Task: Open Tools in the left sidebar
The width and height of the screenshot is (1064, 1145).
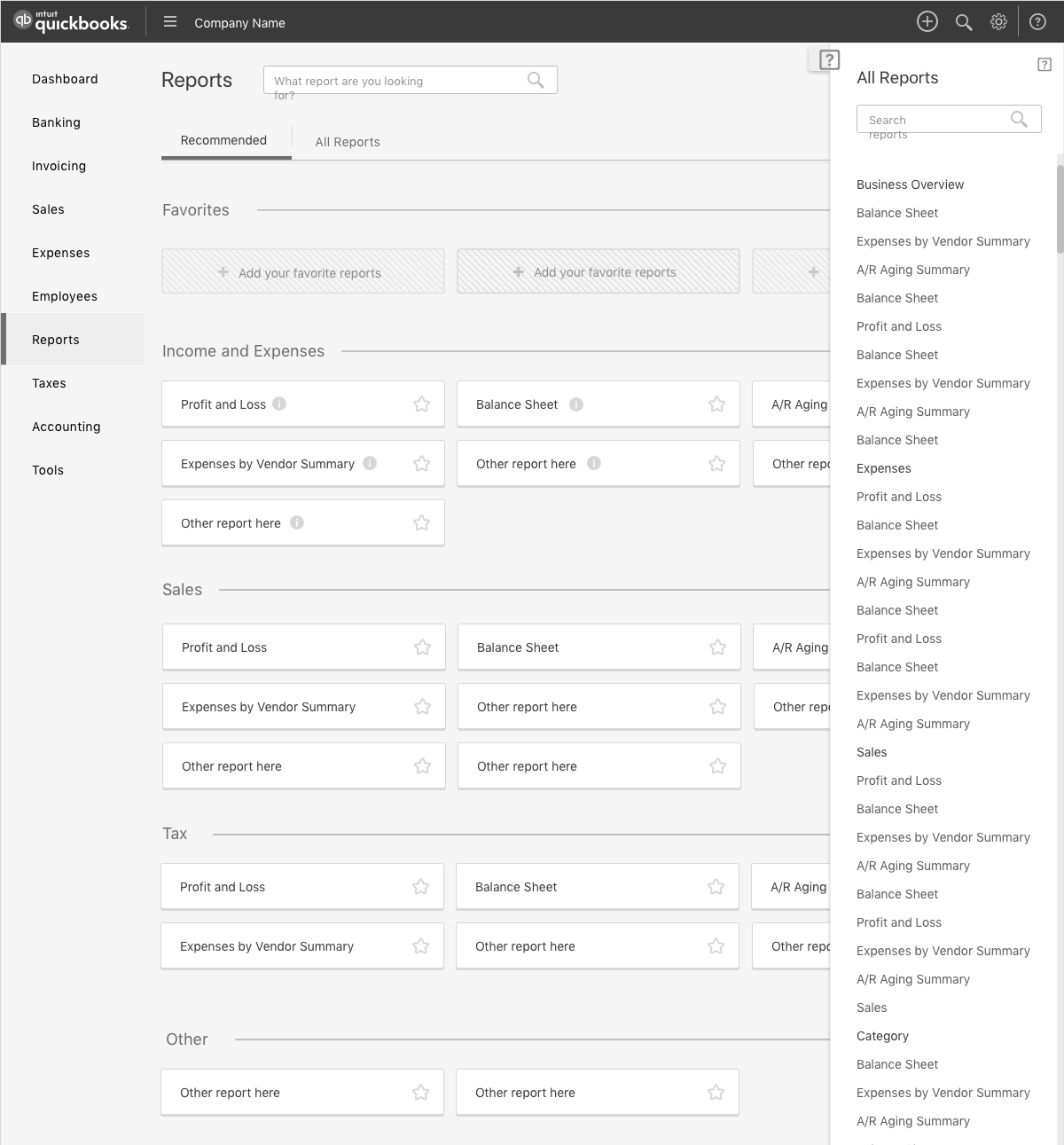Action: click(48, 470)
